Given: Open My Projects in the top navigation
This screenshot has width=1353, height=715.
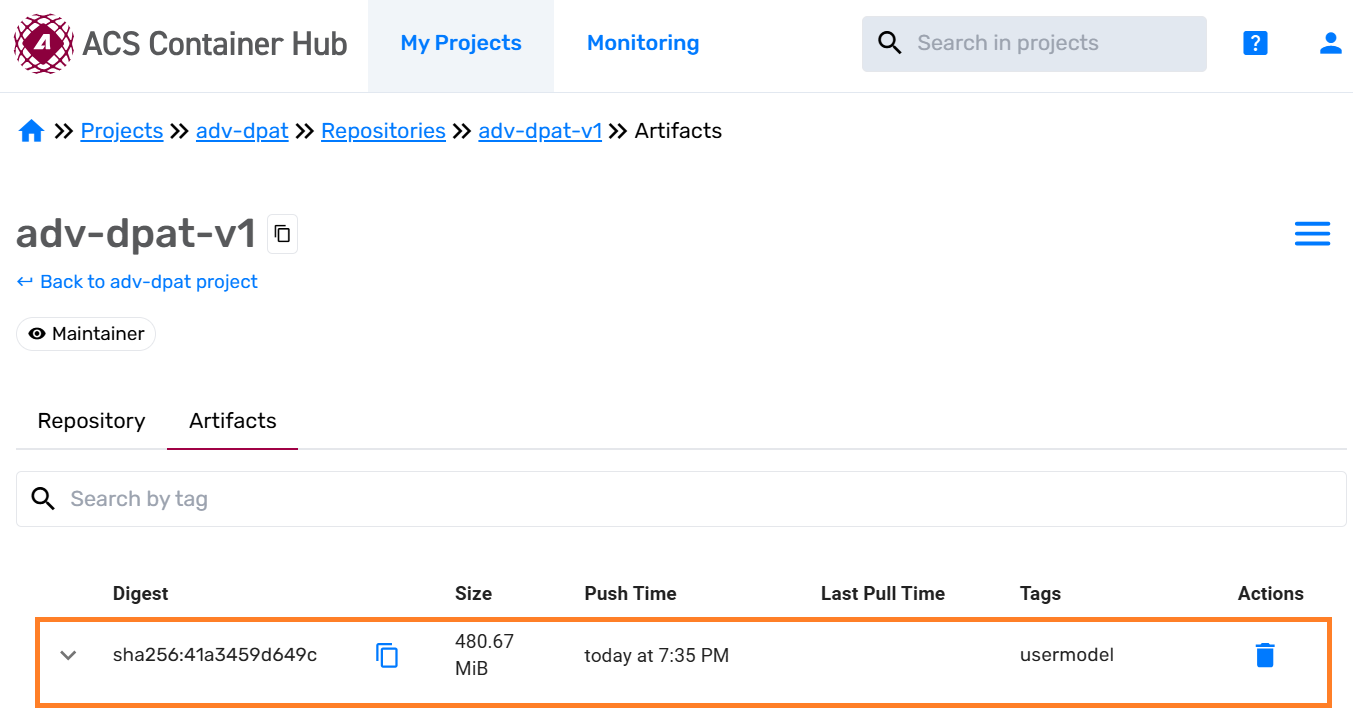Looking at the screenshot, I should pos(461,43).
